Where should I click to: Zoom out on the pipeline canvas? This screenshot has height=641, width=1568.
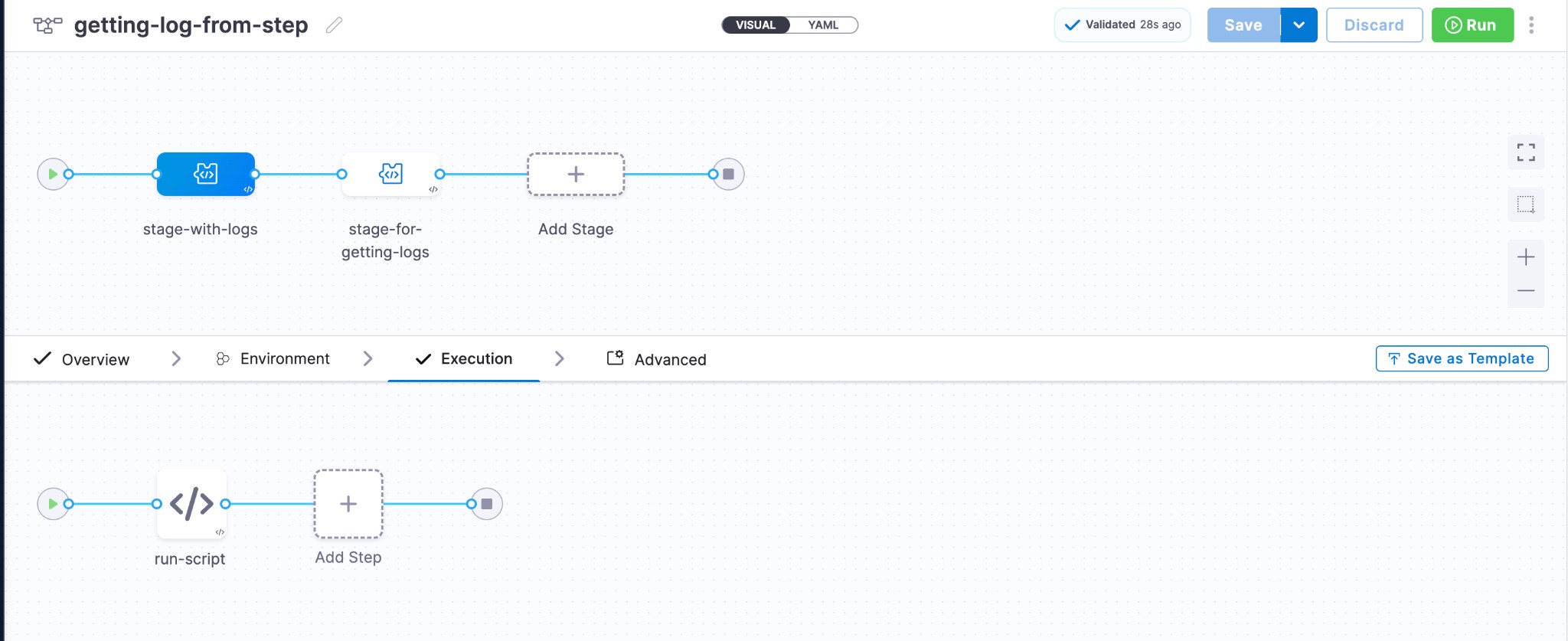(1526, 291)
